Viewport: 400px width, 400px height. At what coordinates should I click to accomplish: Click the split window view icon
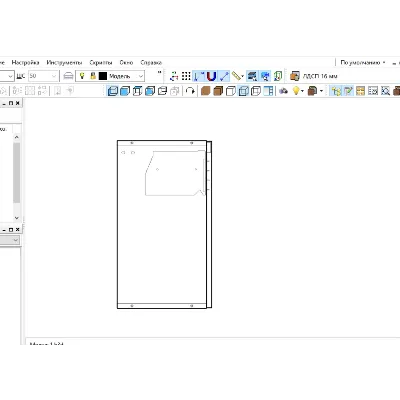coord(268,91)
